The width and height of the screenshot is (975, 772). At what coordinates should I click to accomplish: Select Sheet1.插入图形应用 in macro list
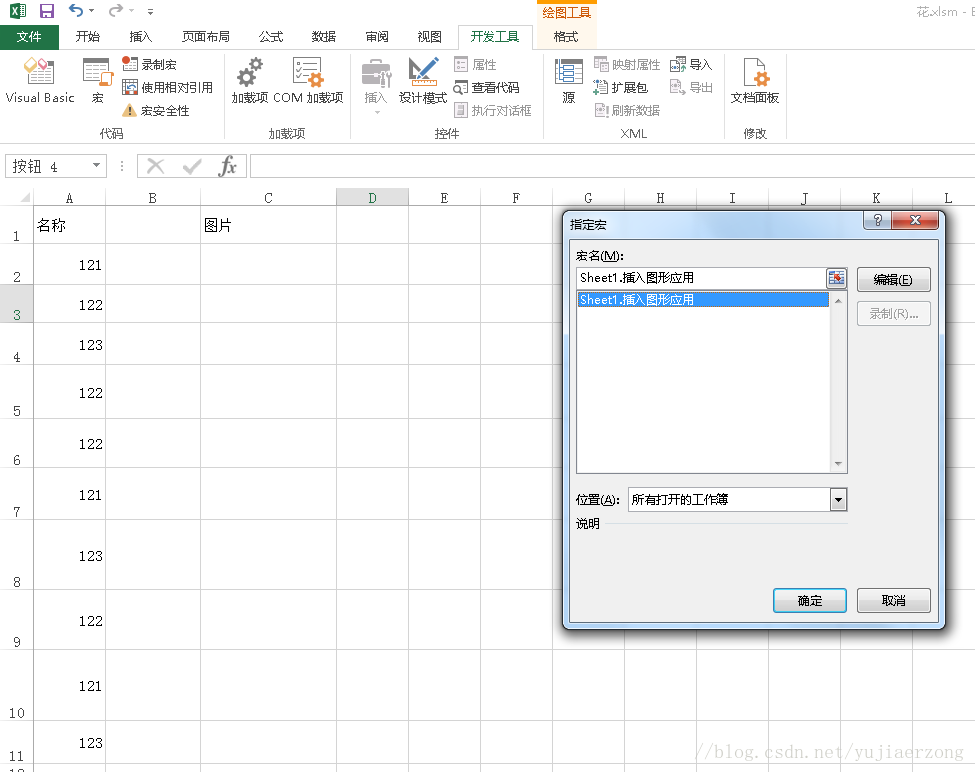point(703,300)
